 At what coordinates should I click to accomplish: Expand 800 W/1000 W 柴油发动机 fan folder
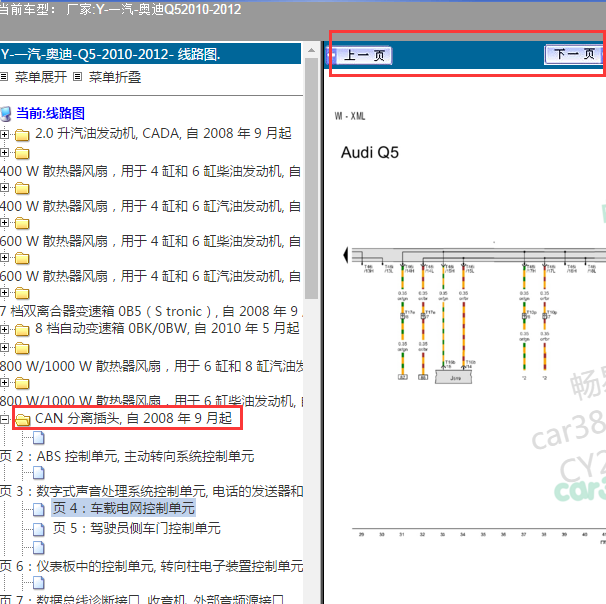(x=4, y=382)
